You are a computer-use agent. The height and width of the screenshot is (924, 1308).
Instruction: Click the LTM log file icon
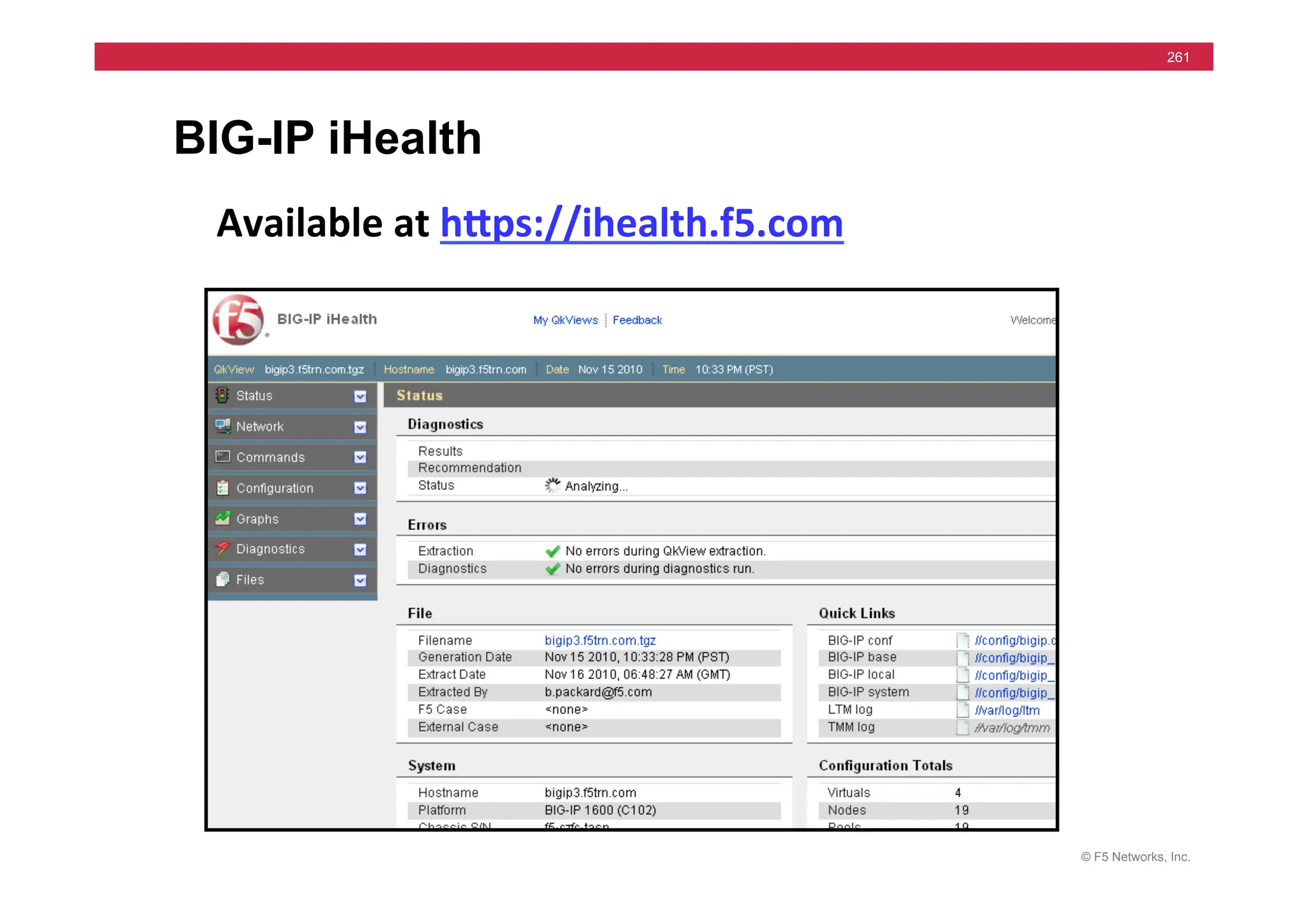click(962, 710)
